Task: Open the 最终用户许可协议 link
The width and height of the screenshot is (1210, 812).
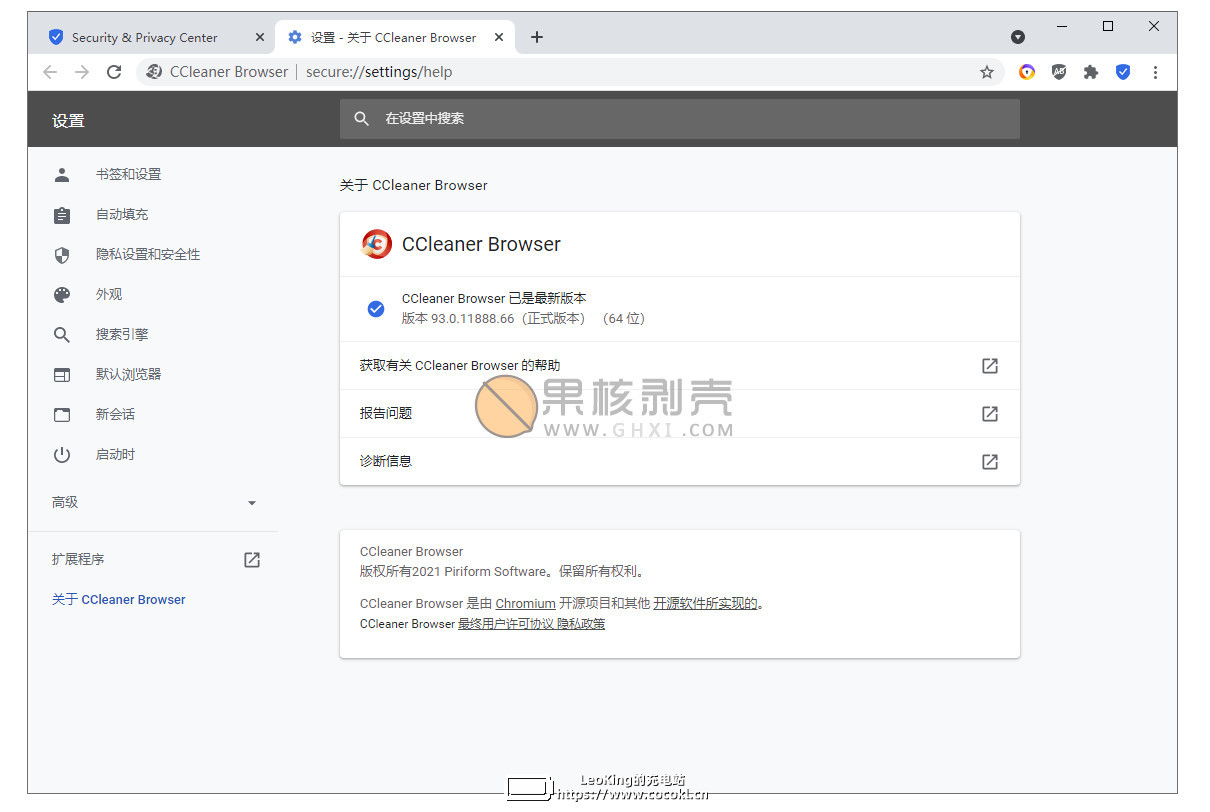Action: [x=505, y=624]
